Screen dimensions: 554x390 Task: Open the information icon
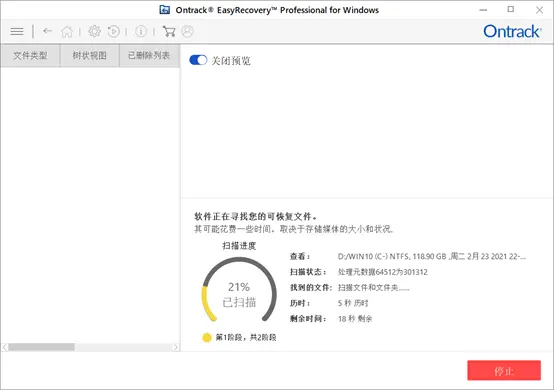click(x=141, y=31)
